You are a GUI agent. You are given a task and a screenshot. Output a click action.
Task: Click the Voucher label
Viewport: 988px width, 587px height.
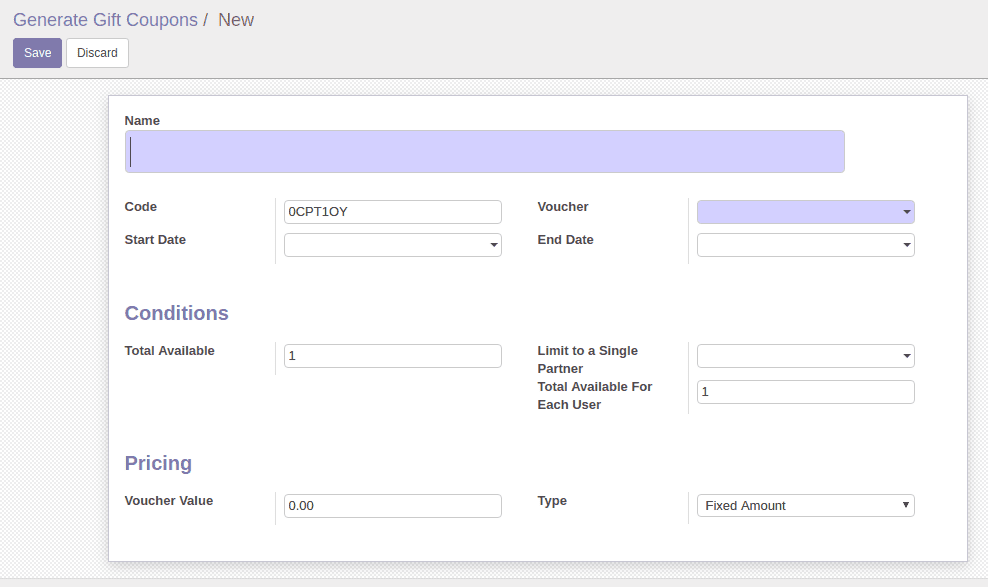coord(563,207)
